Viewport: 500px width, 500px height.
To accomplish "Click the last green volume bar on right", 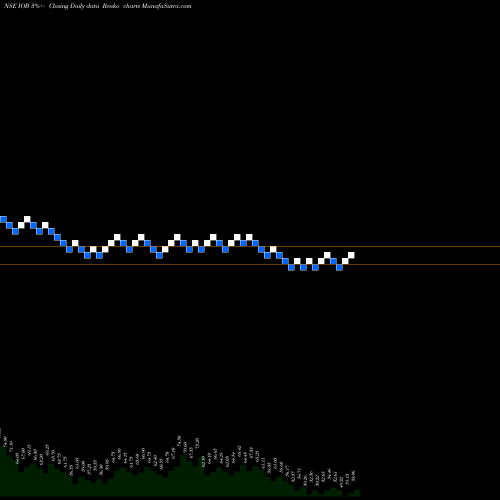I will [357, 493].
